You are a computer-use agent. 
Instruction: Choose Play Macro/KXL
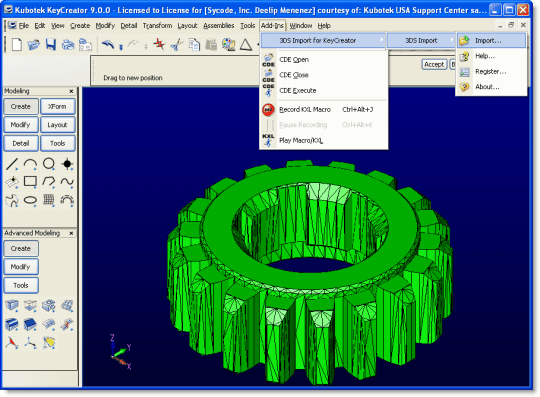pyautogui.click(x=324, y=140)
